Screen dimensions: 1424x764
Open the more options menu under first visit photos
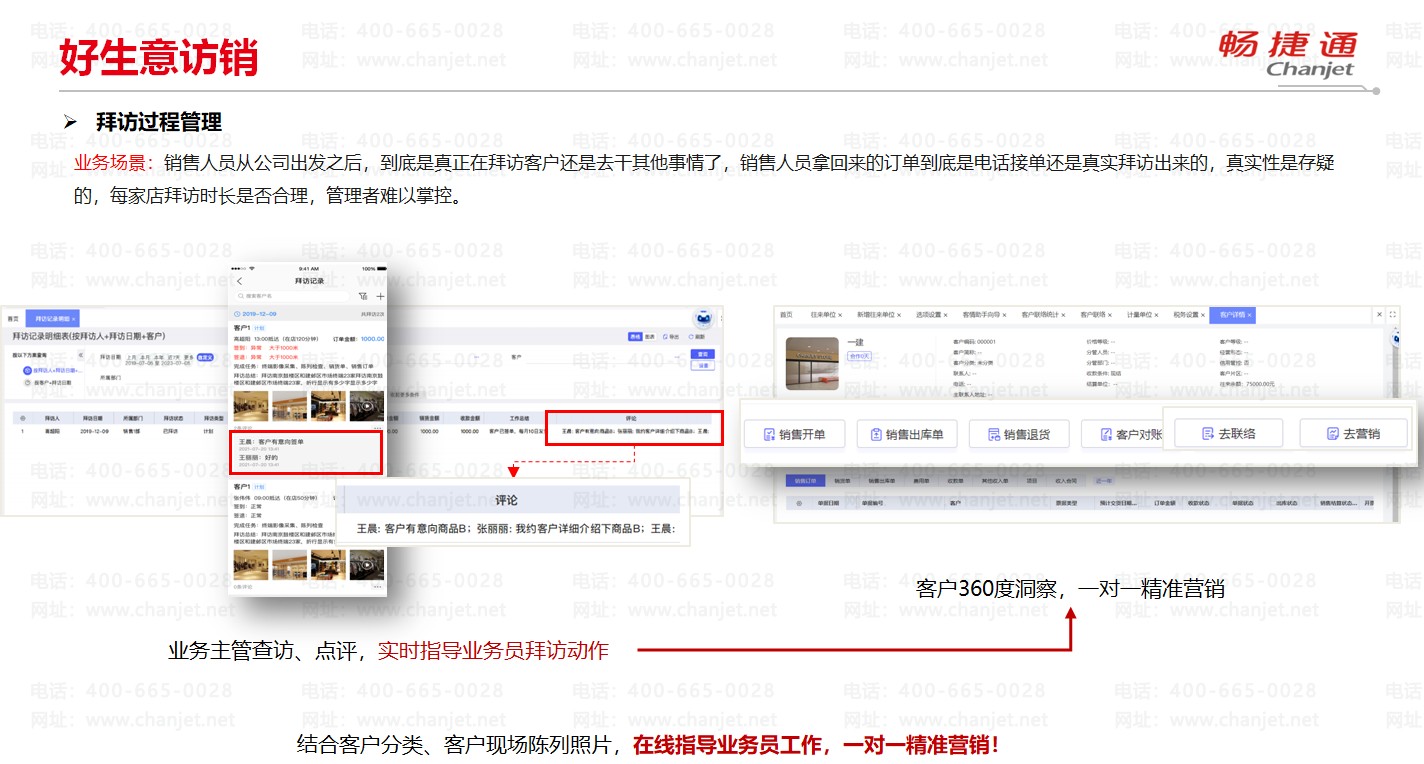(x=378, y=429)
